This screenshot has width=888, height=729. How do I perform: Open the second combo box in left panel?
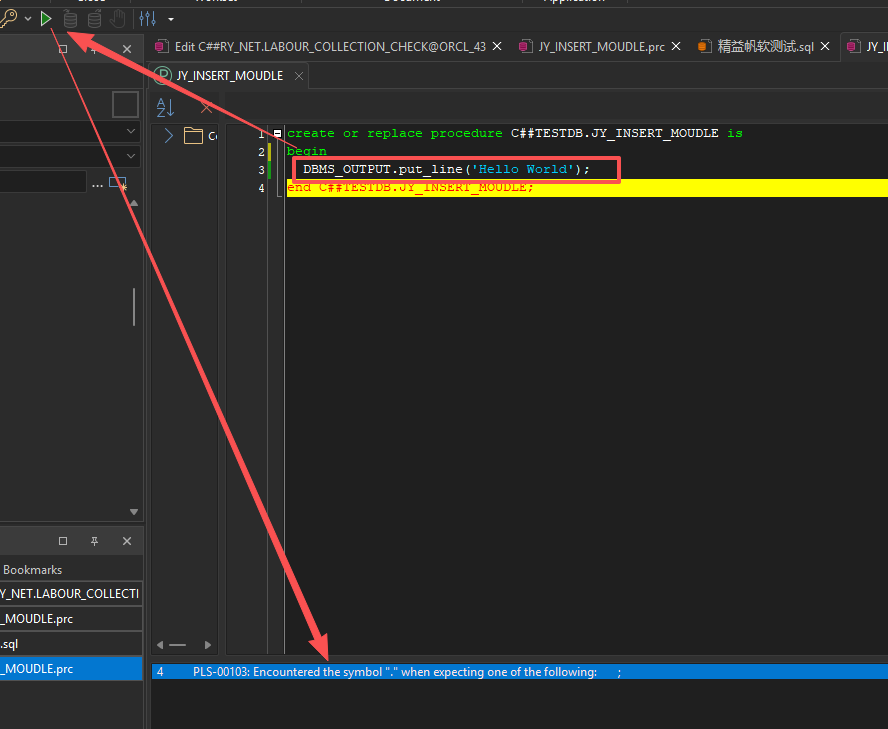70,156
